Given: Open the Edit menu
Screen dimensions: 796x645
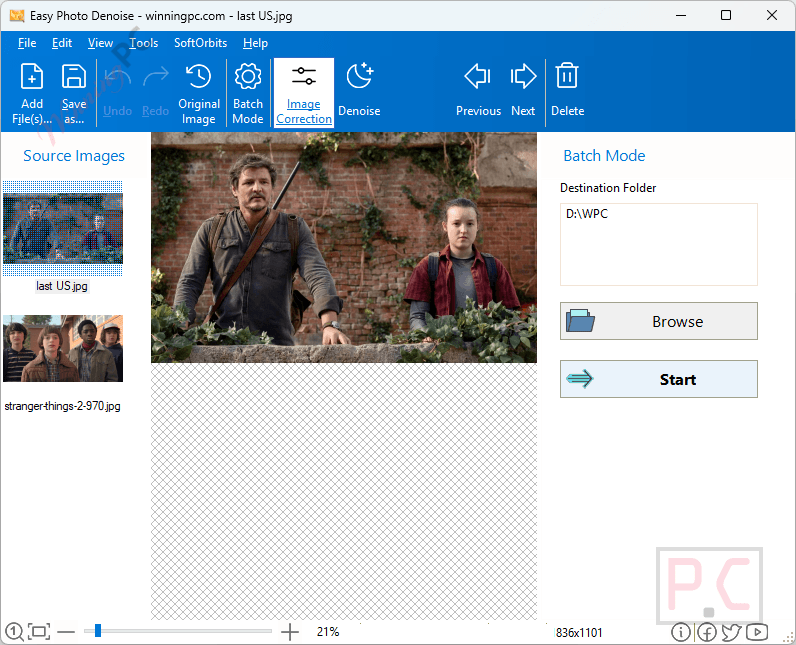Looking at the screenshot, I should click(62, 43).
